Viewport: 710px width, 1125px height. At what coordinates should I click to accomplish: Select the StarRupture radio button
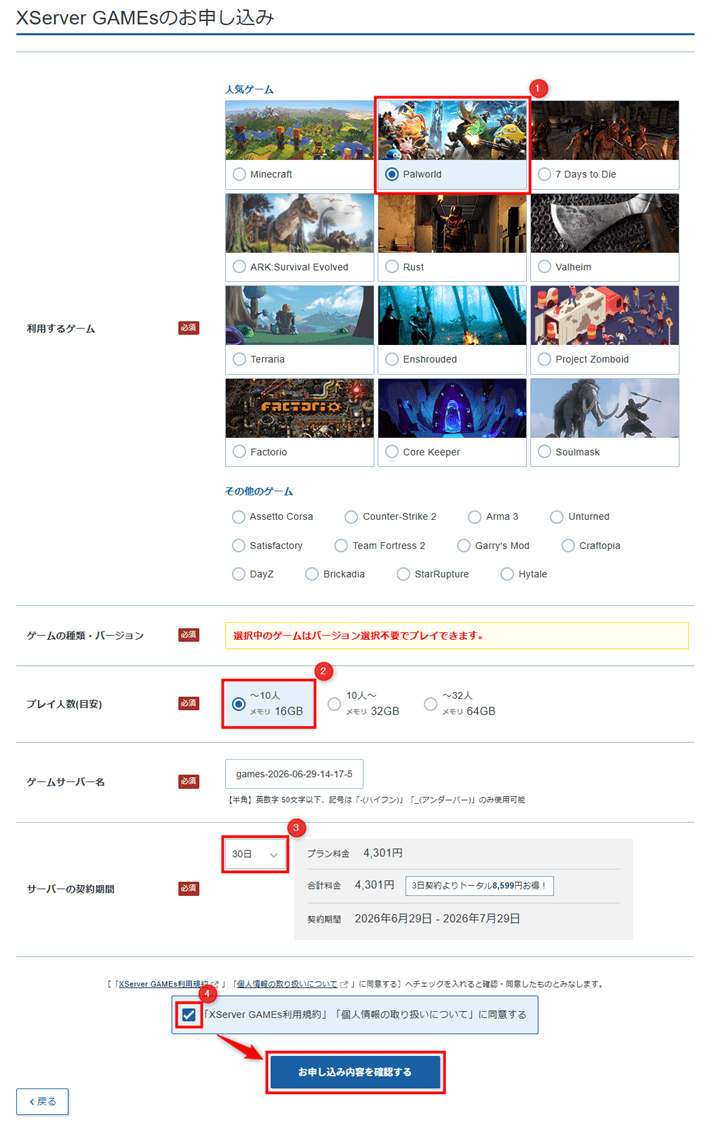(x=404, y=574)
